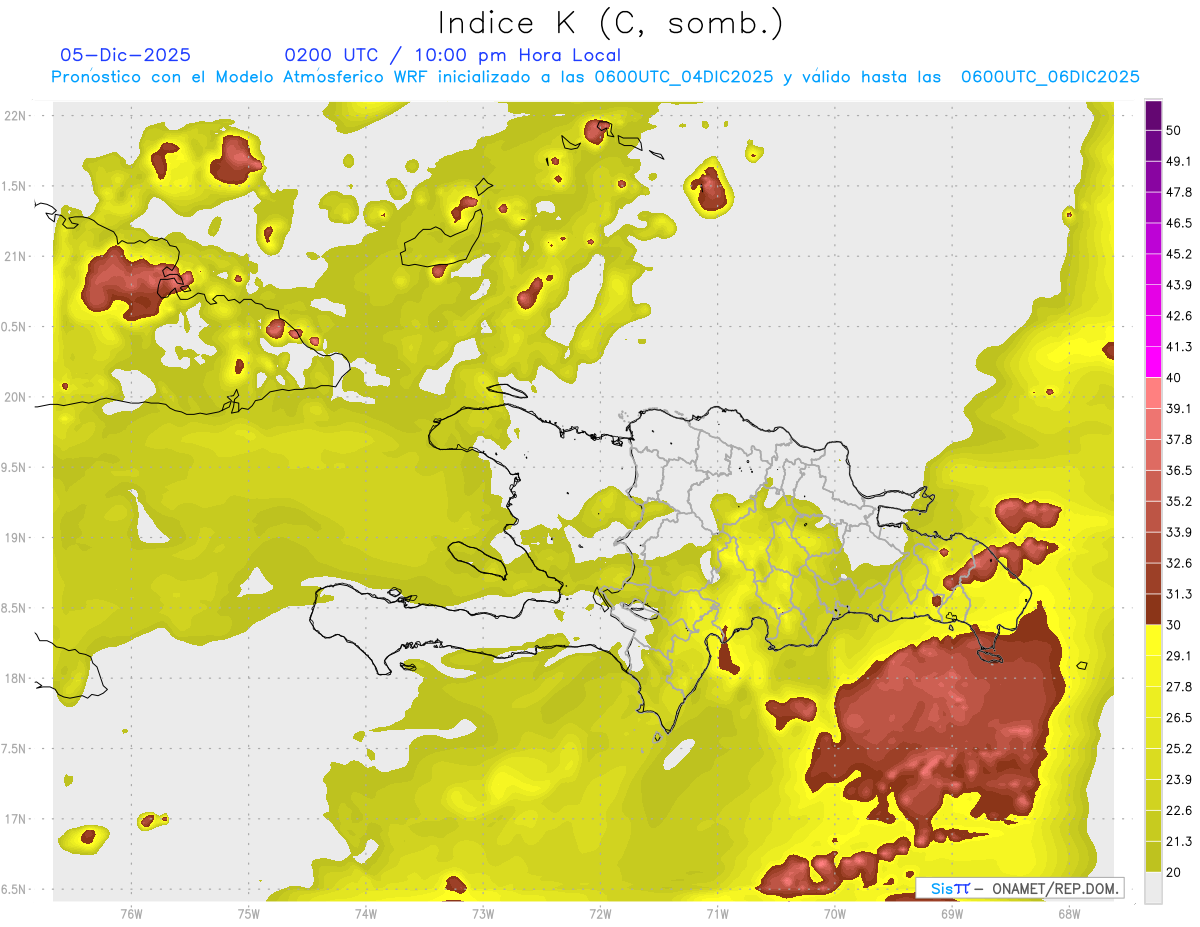The width and height of the screenshot is (1200, 927).
Task: Click the 20N latitude axis label
Action: 17,397
